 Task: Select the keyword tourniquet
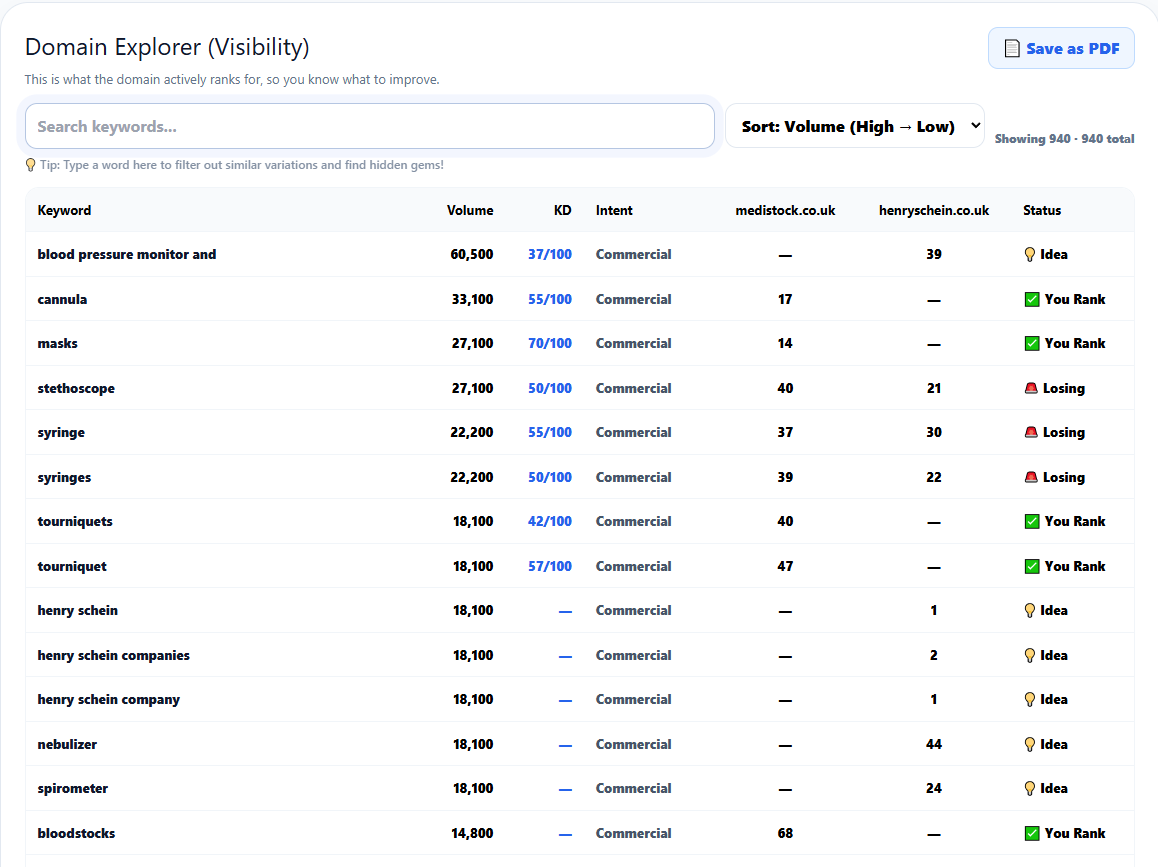(72, 566)
